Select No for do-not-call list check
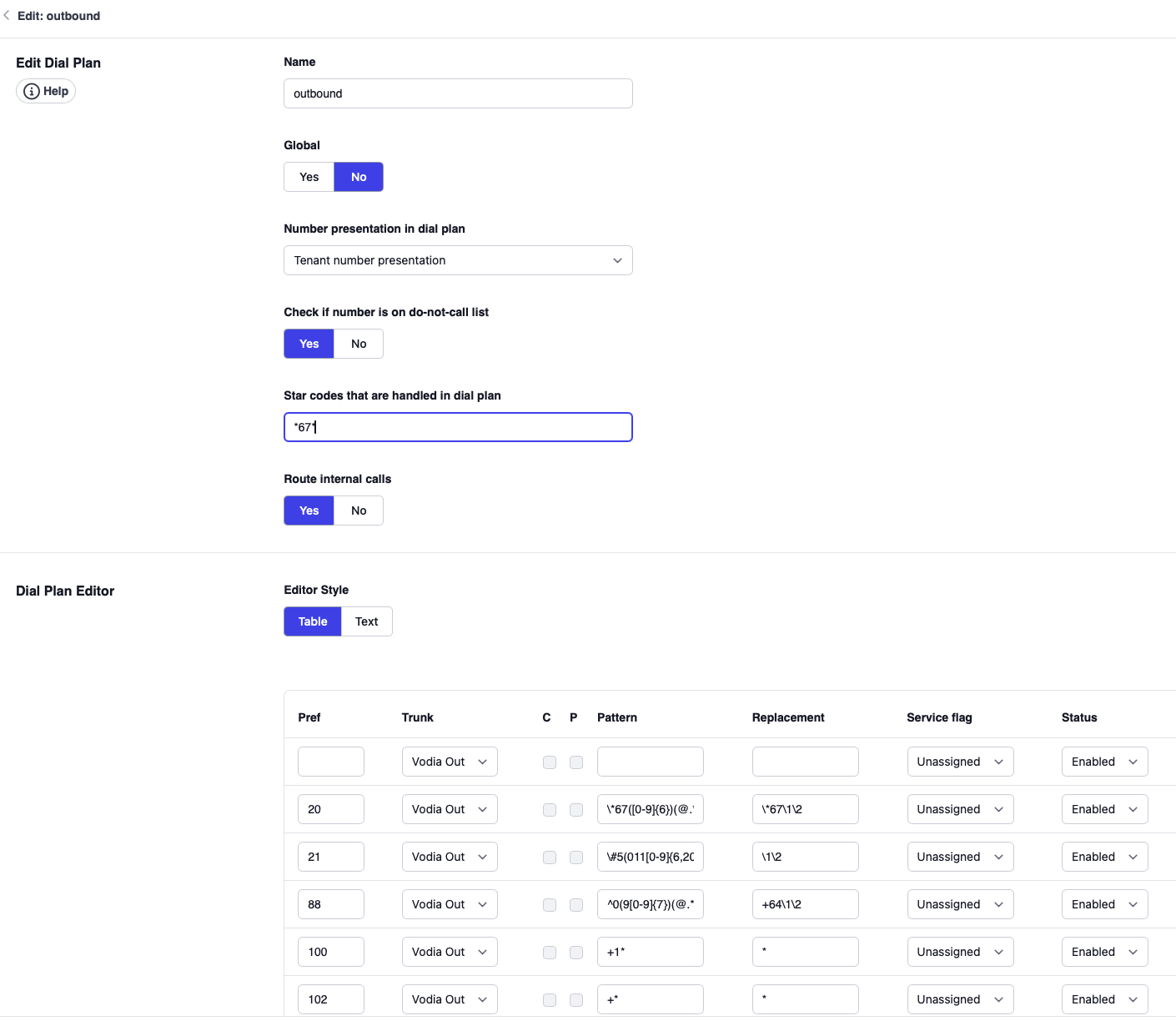This screenshot has height=1021, width=1176. pyautogui.click(x=359, y=344)
